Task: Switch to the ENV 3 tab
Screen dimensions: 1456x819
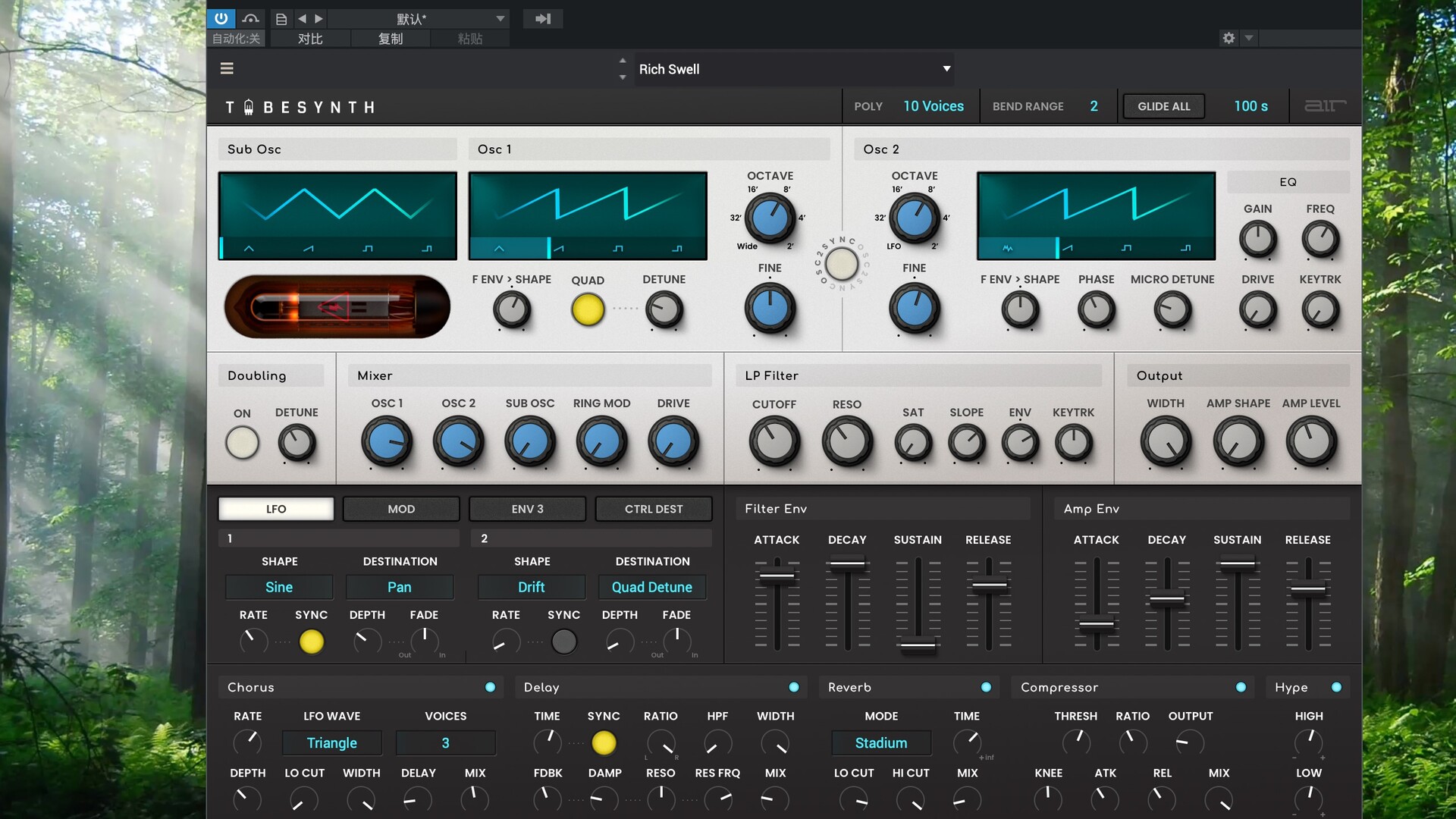Action: click(527, 509)
